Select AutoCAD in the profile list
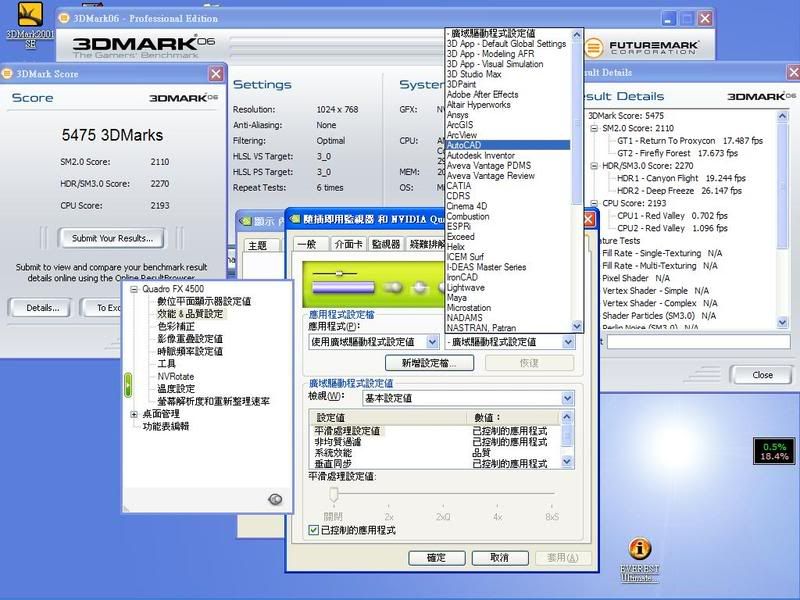This screenshot has width=800, height=600. (x=508, y=145)
